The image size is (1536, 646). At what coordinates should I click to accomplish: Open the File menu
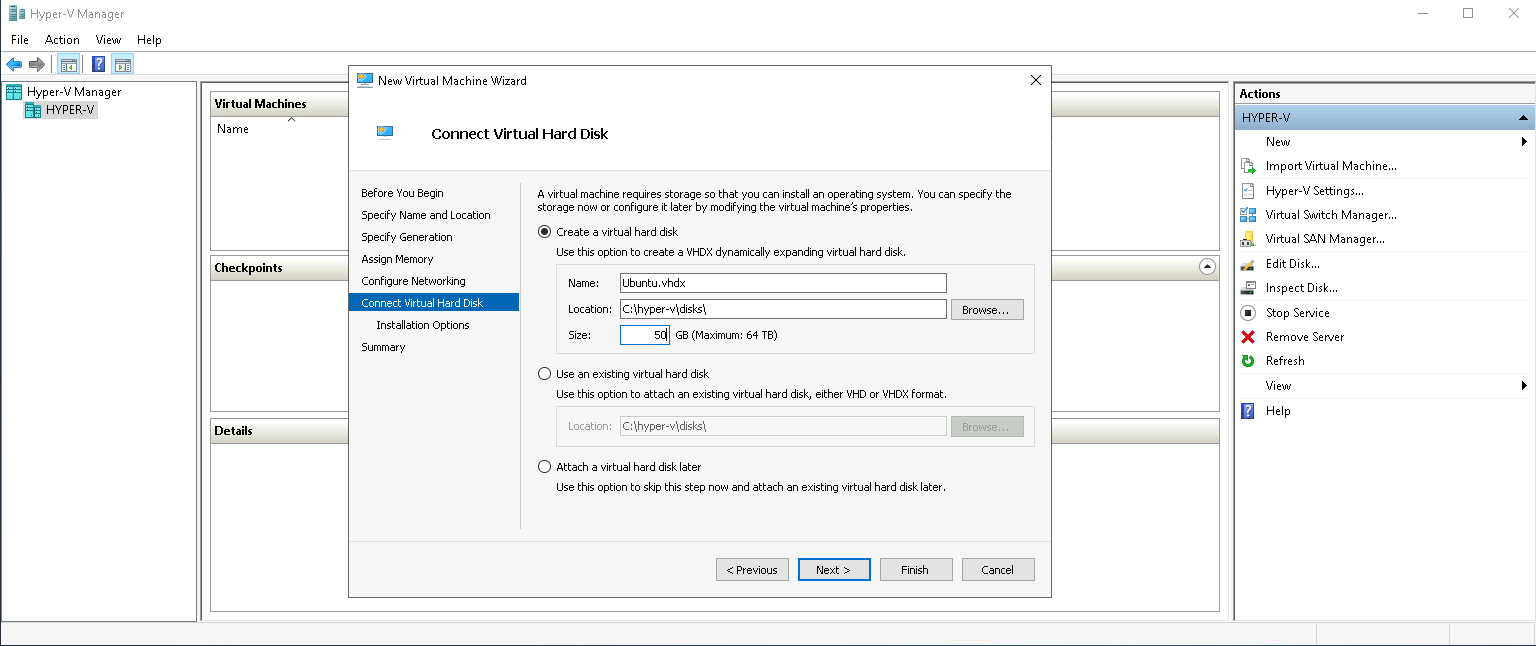point(20,40)
